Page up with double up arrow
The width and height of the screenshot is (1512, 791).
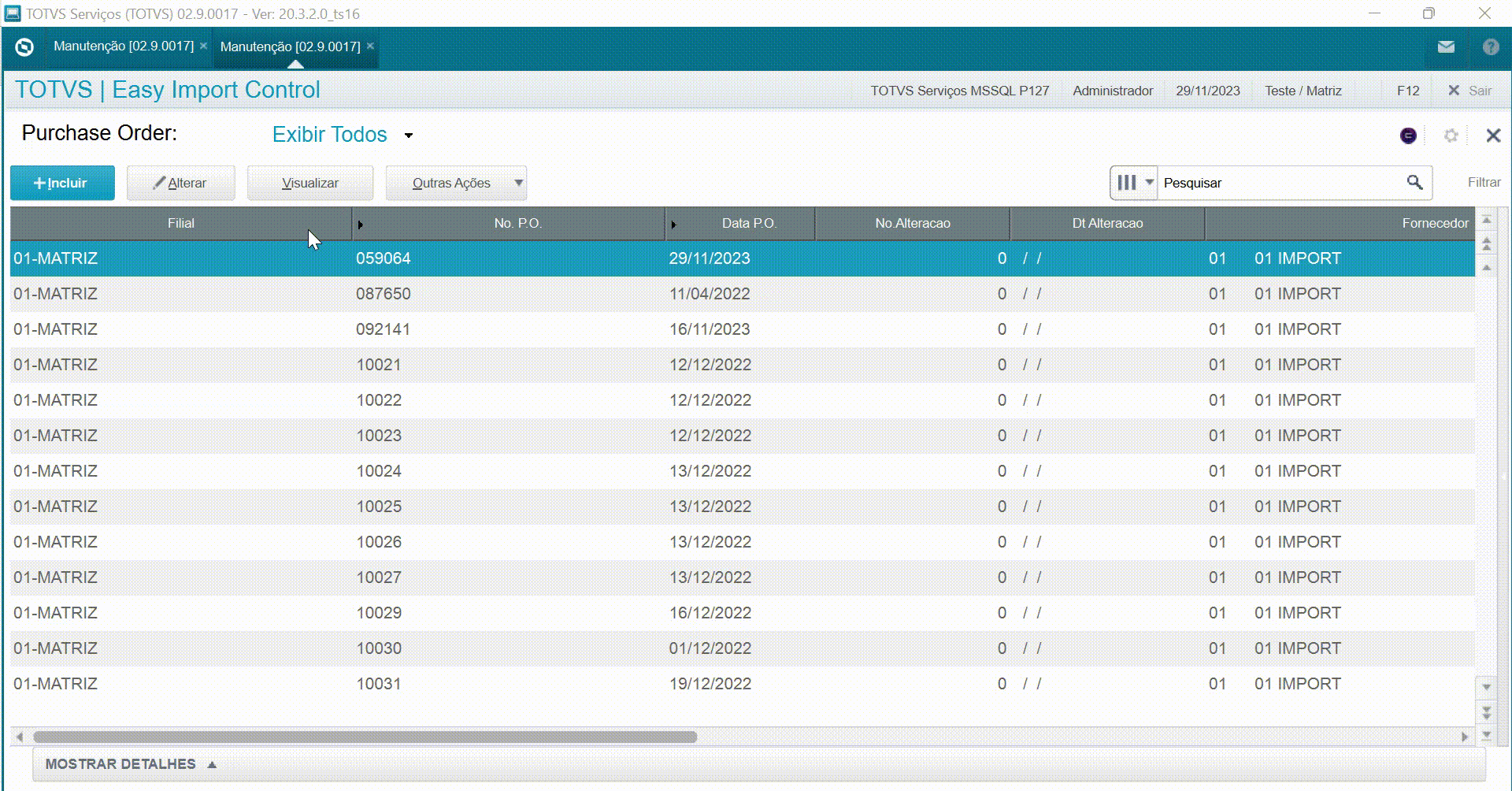point(1487,244)
